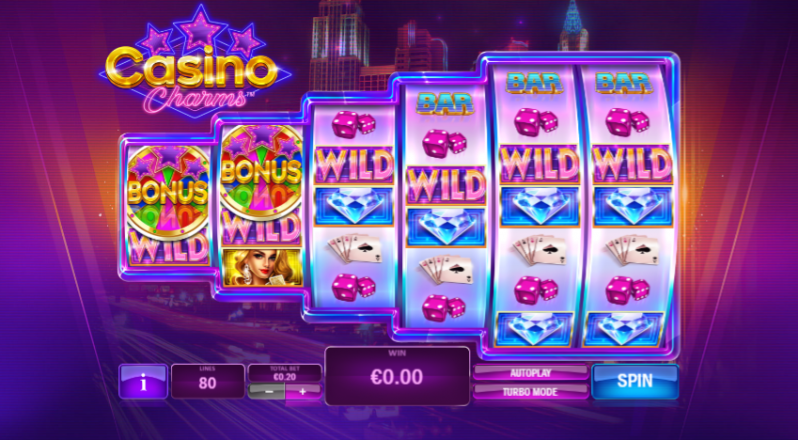Image resolution: width=798 pixels, height=440 pixels.
Task: Click the BAR symbol on fourth reel
Action: (x=445, y=104)
